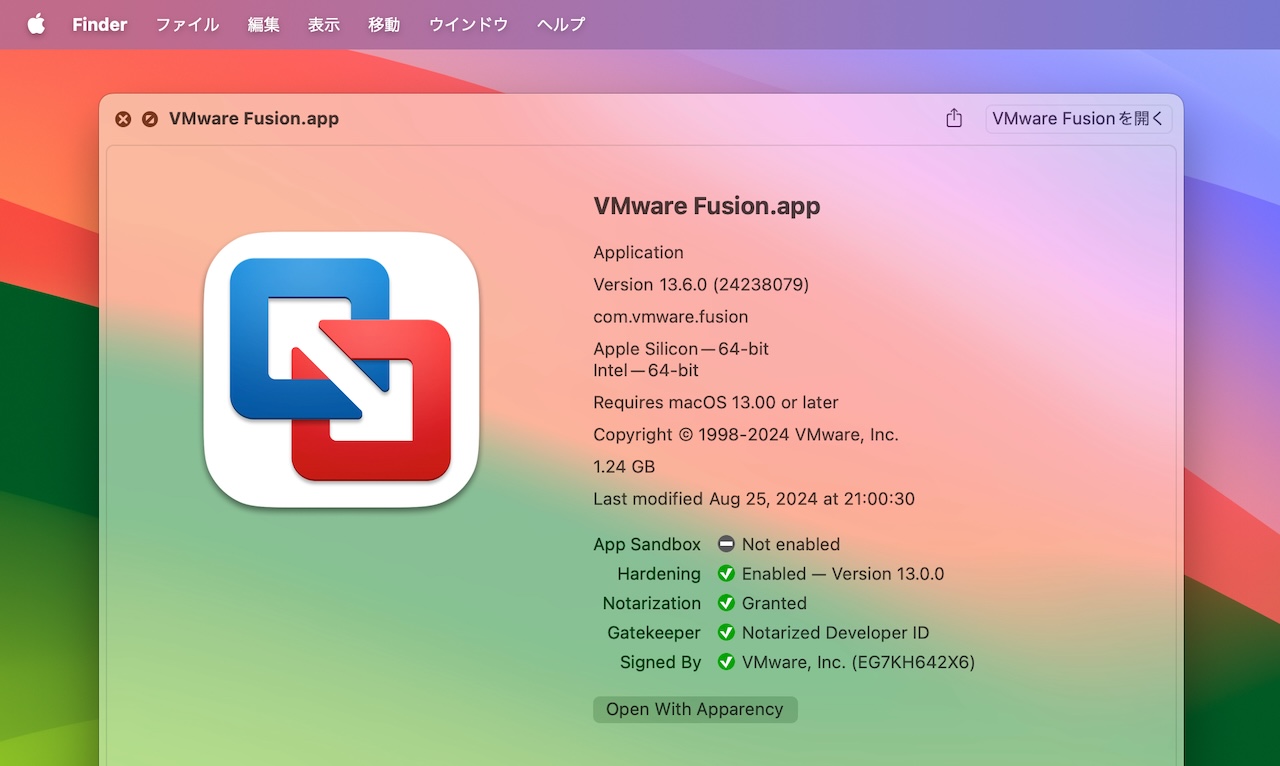Click the green checkmark beside Signed By
The image size is (1280, 766).
pos(726,662)
